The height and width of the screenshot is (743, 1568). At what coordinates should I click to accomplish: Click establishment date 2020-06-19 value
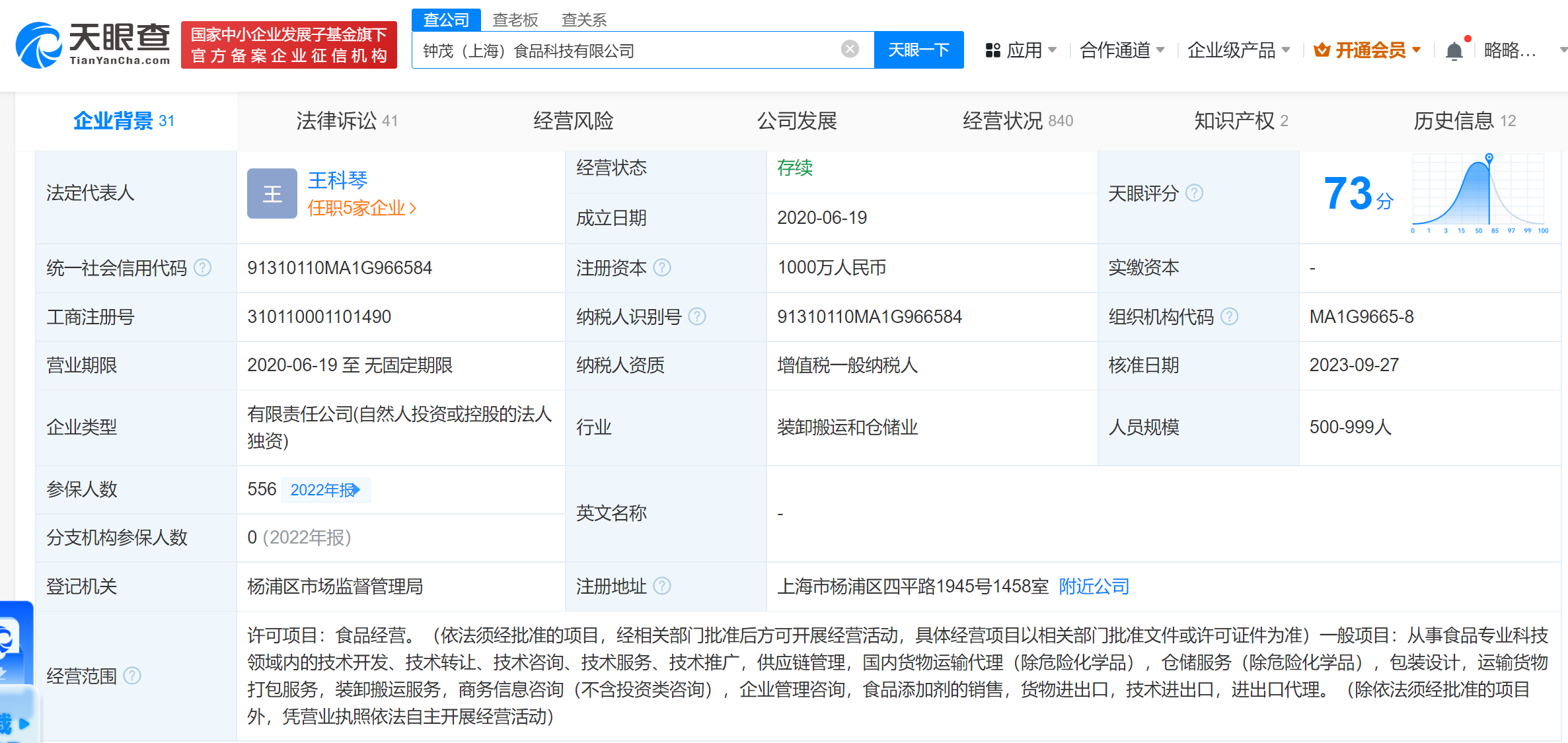pos(822,217)
